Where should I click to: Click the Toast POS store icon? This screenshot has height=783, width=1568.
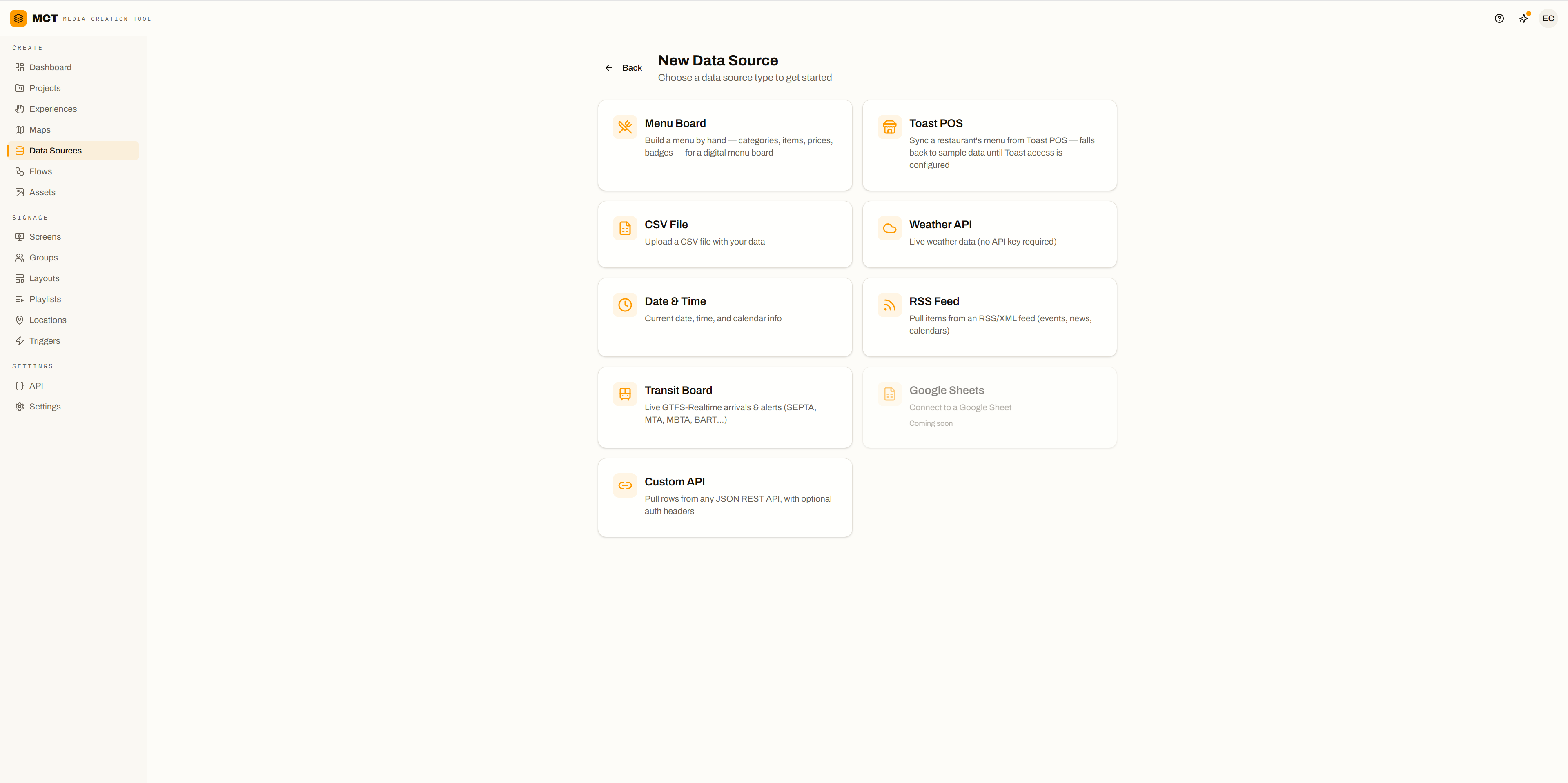pyautogui.click(x=889, y=127)
